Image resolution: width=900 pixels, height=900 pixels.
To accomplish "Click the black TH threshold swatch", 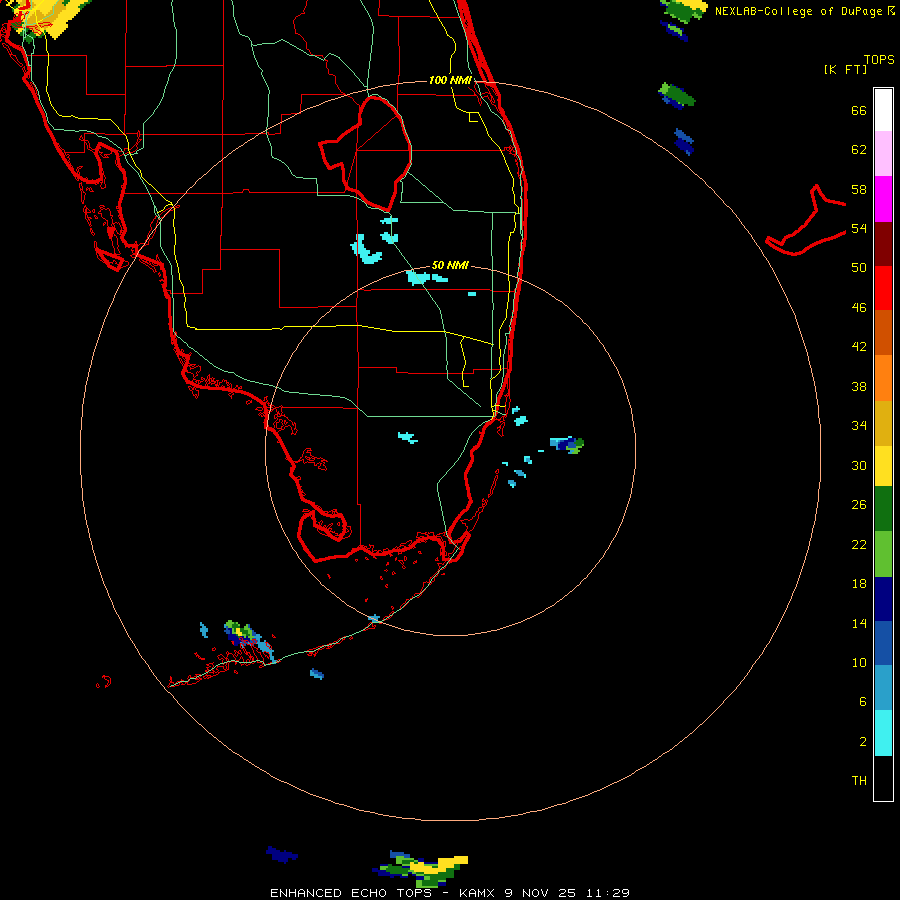I will [x=883, y=778].
